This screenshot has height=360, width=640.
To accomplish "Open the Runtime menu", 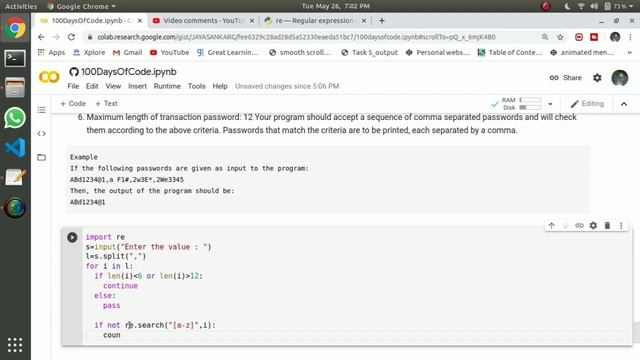I will (x=167, y=86).
